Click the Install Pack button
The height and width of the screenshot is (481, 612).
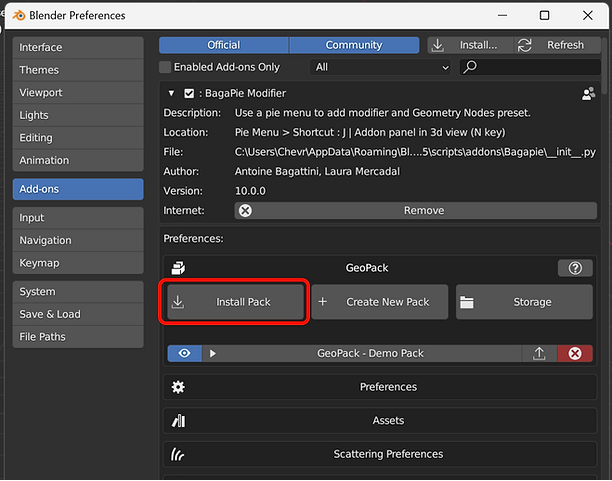tap(233, 302)
